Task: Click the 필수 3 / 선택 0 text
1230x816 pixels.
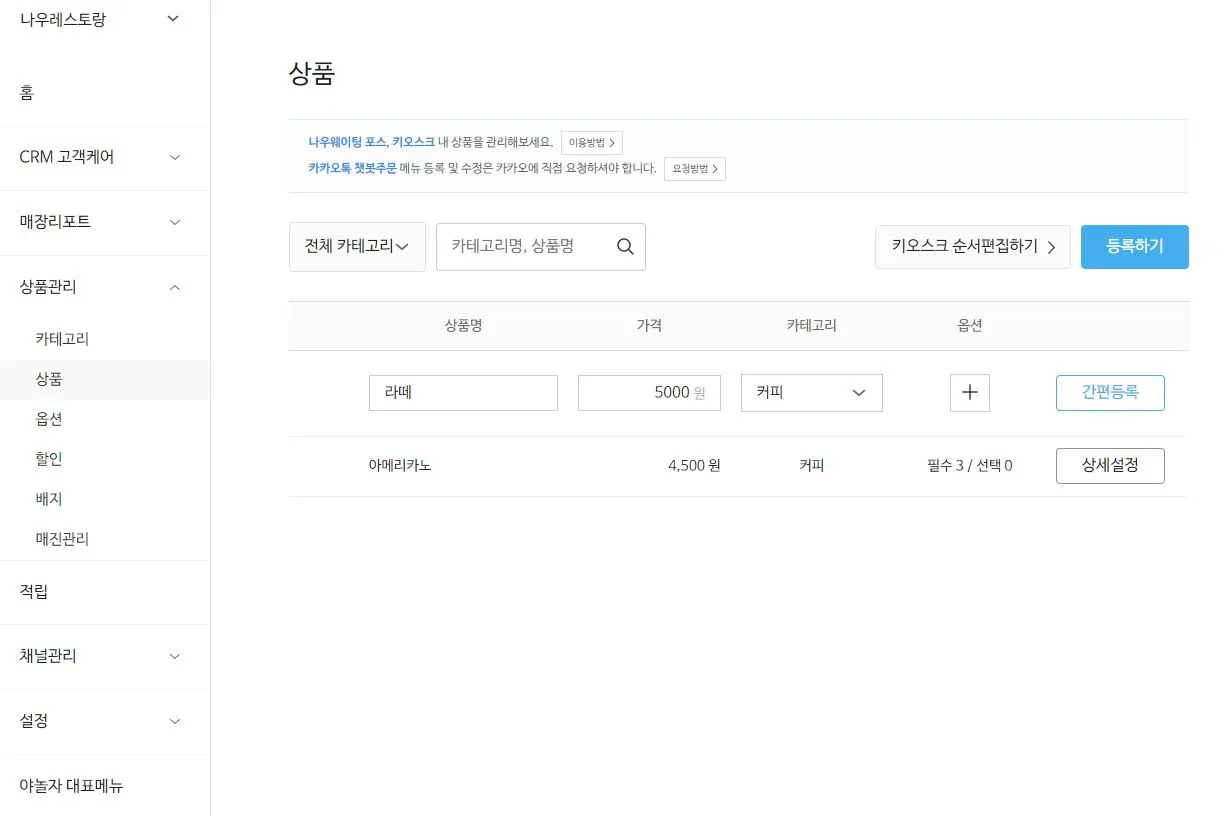Action: coord(970,466)
